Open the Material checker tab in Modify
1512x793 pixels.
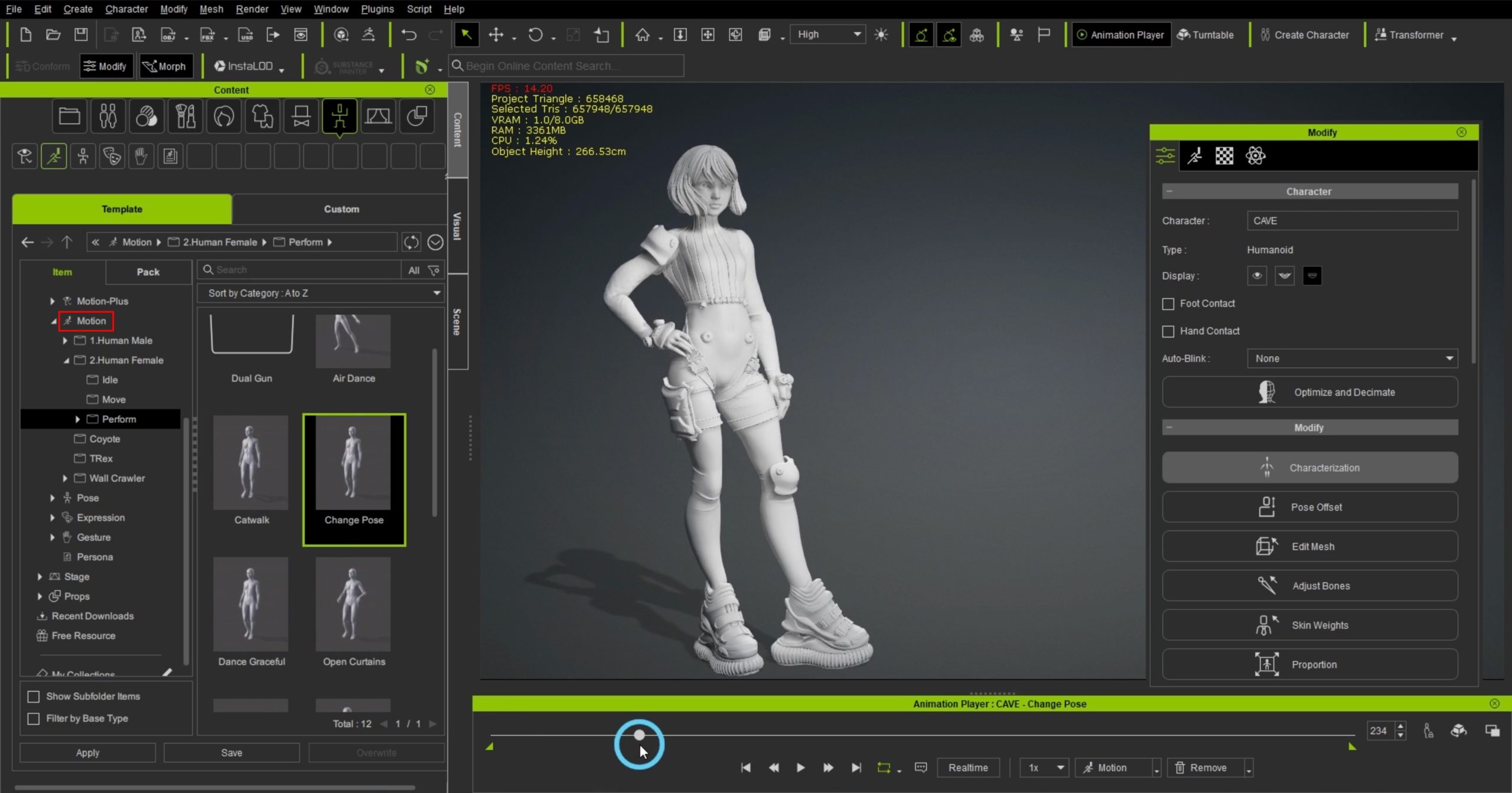(x=1224, y=156)
